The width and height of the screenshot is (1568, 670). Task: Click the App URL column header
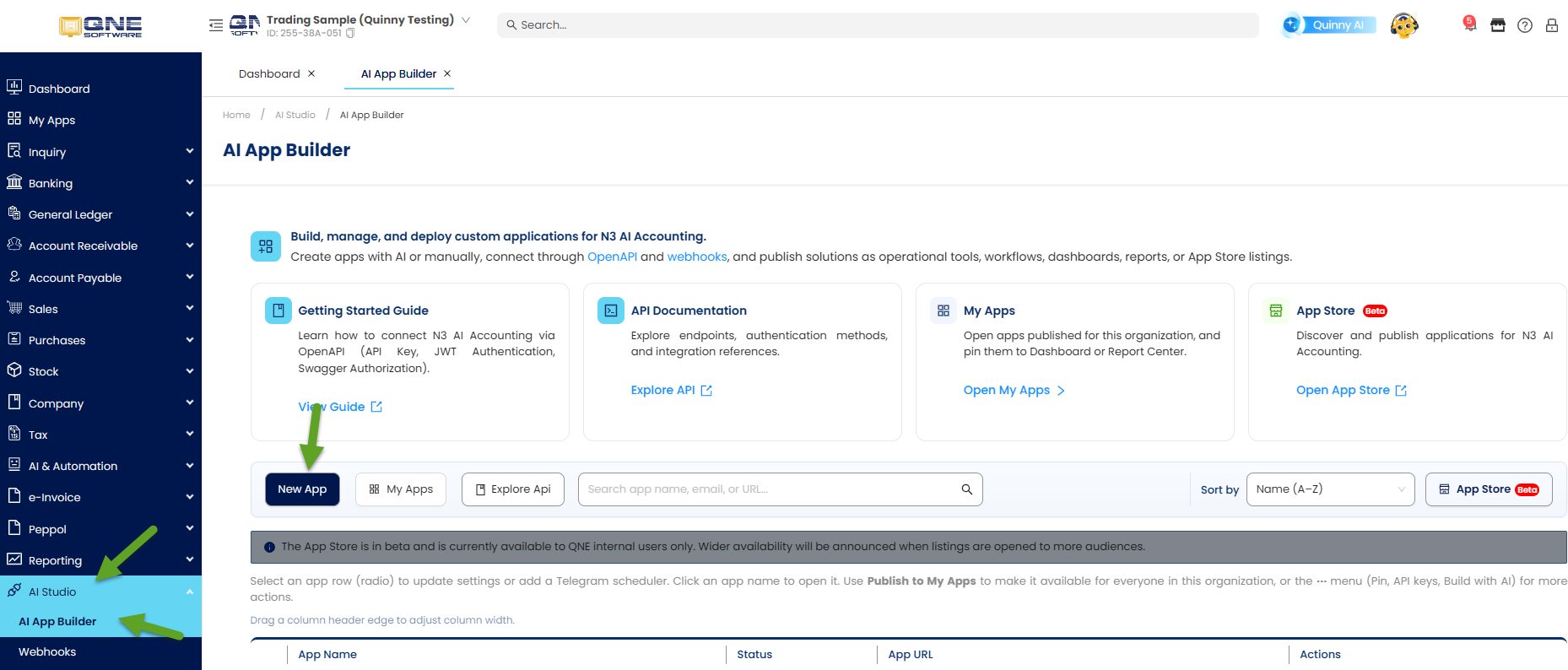(x=911, y=655)
